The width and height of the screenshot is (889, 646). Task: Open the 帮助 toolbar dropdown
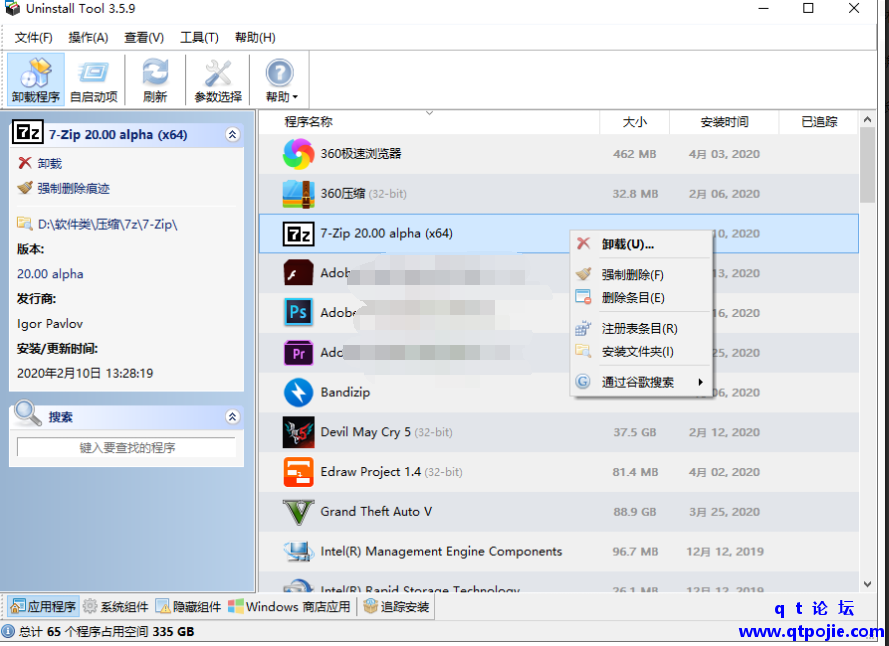coord(281,79)
